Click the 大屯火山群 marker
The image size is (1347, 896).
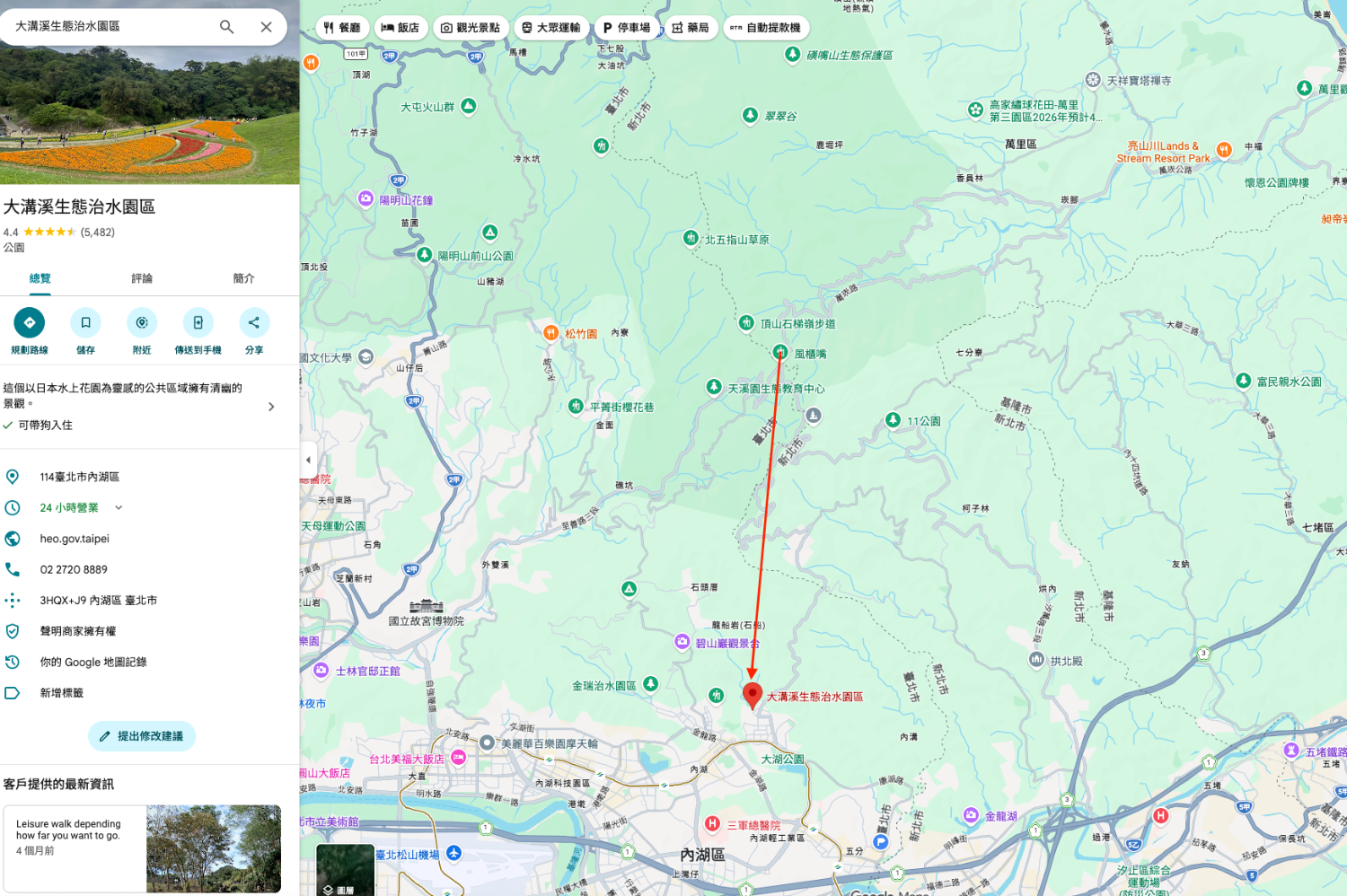click(x=468, y=106)
